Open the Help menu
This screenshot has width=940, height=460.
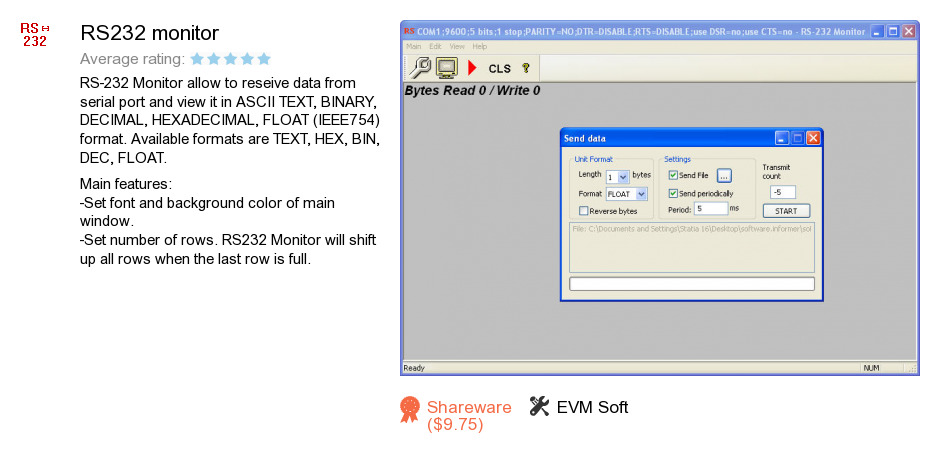(x=480, y=46)
